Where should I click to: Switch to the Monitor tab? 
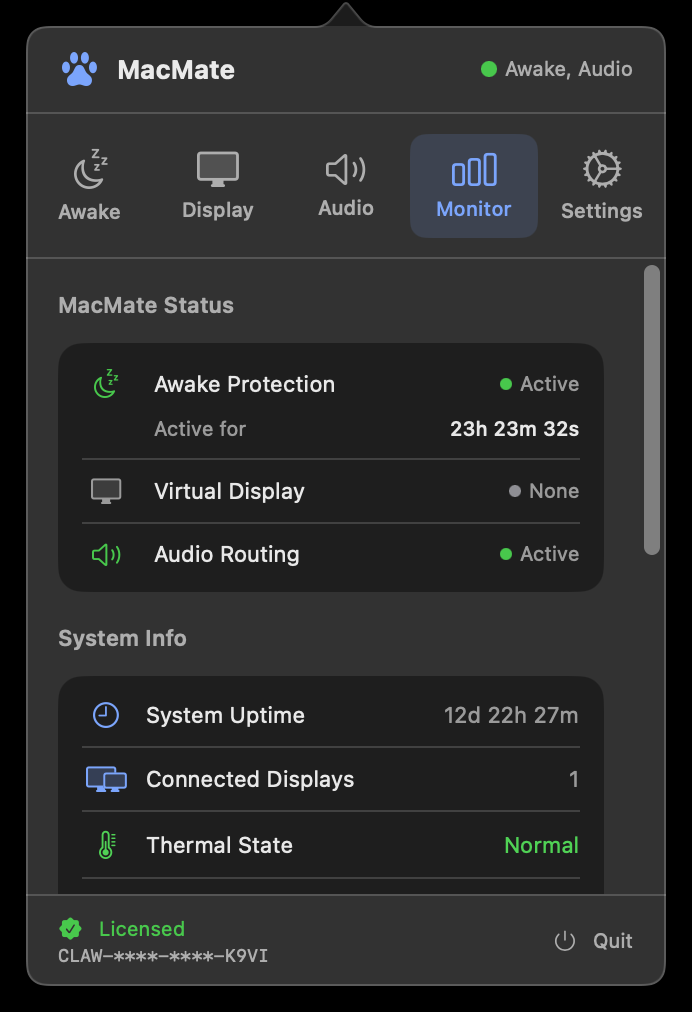(473, 185)
